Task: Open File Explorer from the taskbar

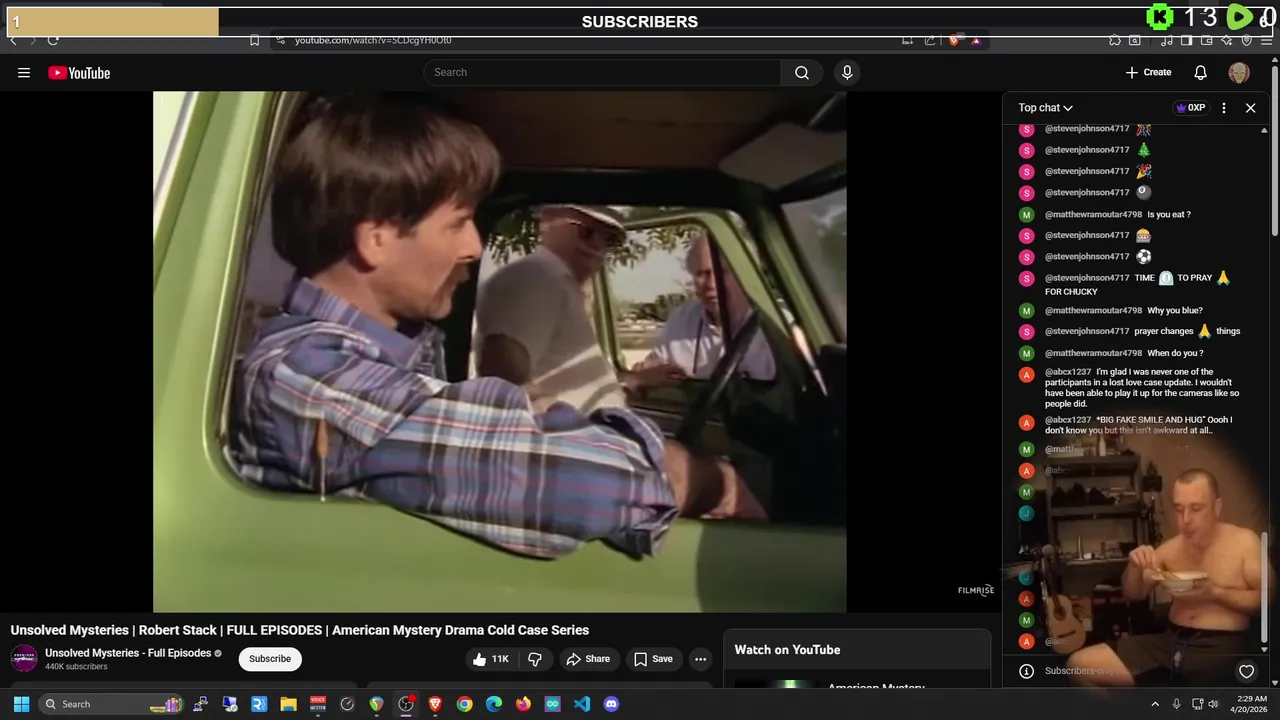Action: pyautogui.click(x=288, y=704)
